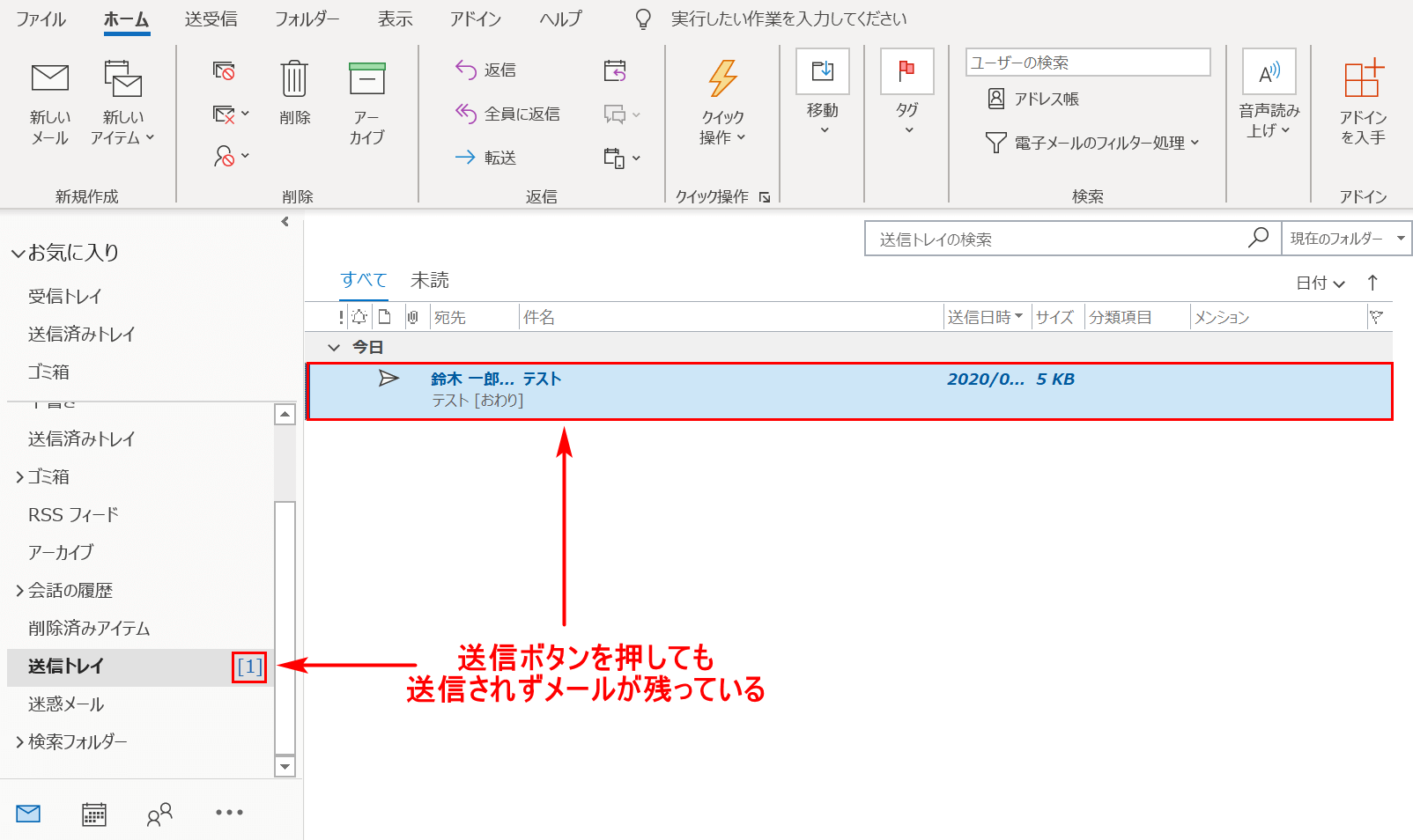Open the 移動 move menu
Image resolution: width=1413 pixels, height=840 pixels.
coord(823,93)
